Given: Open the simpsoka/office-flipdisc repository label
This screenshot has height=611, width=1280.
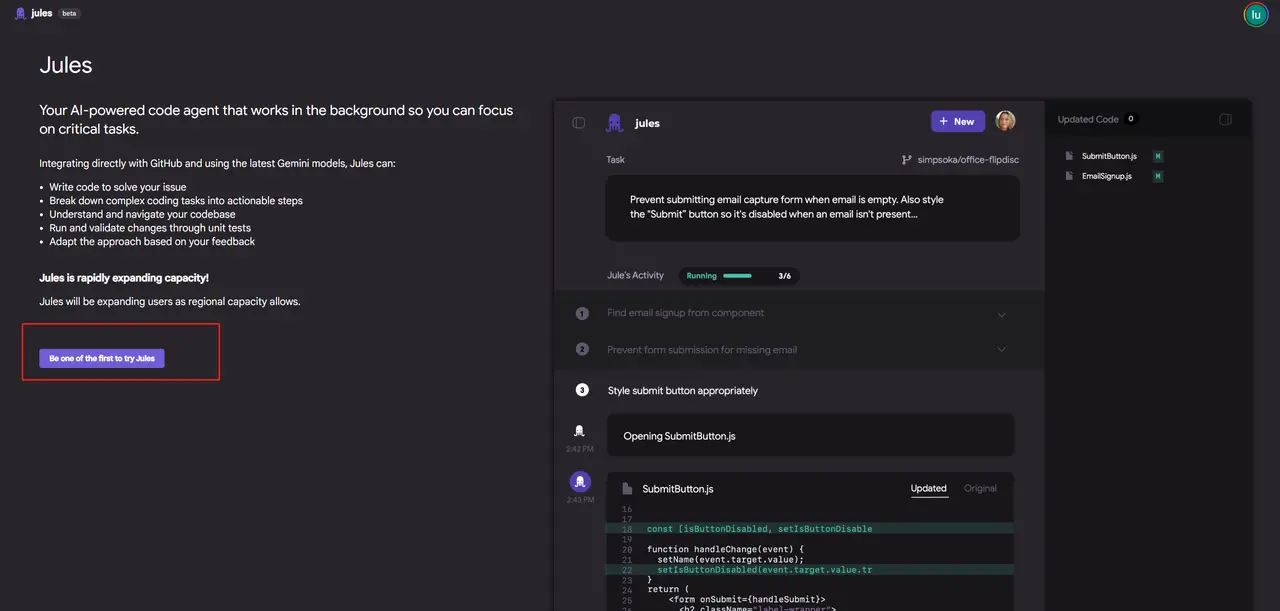Looking at the screenshot, I should tap(968, 160).
